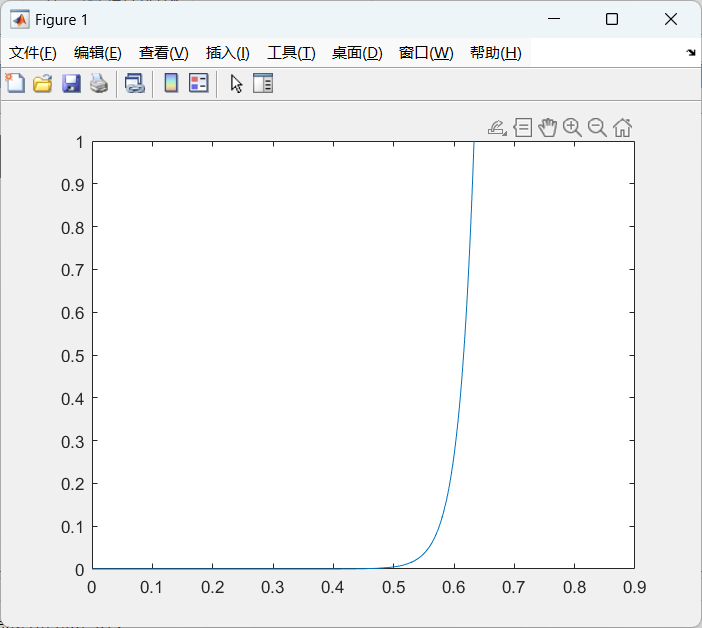Insert a colorbar using the toolbar icon

point(171,83)
